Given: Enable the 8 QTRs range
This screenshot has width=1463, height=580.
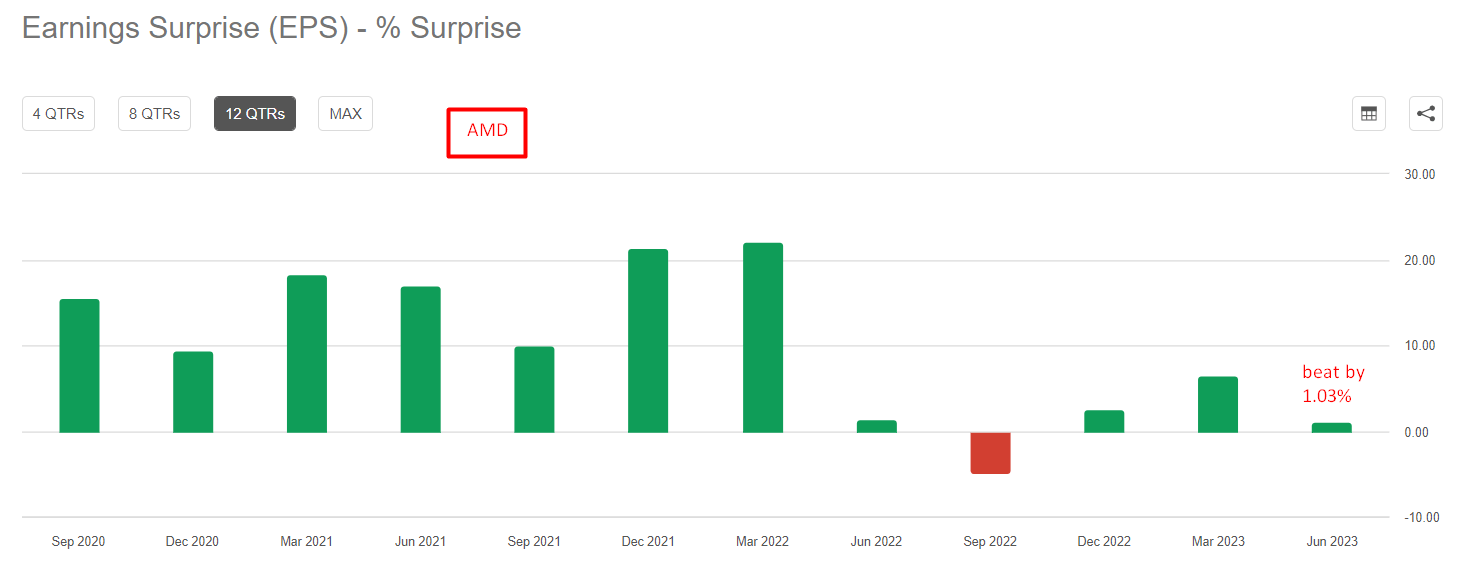Looking at the screenshot, I should point(154,113).
